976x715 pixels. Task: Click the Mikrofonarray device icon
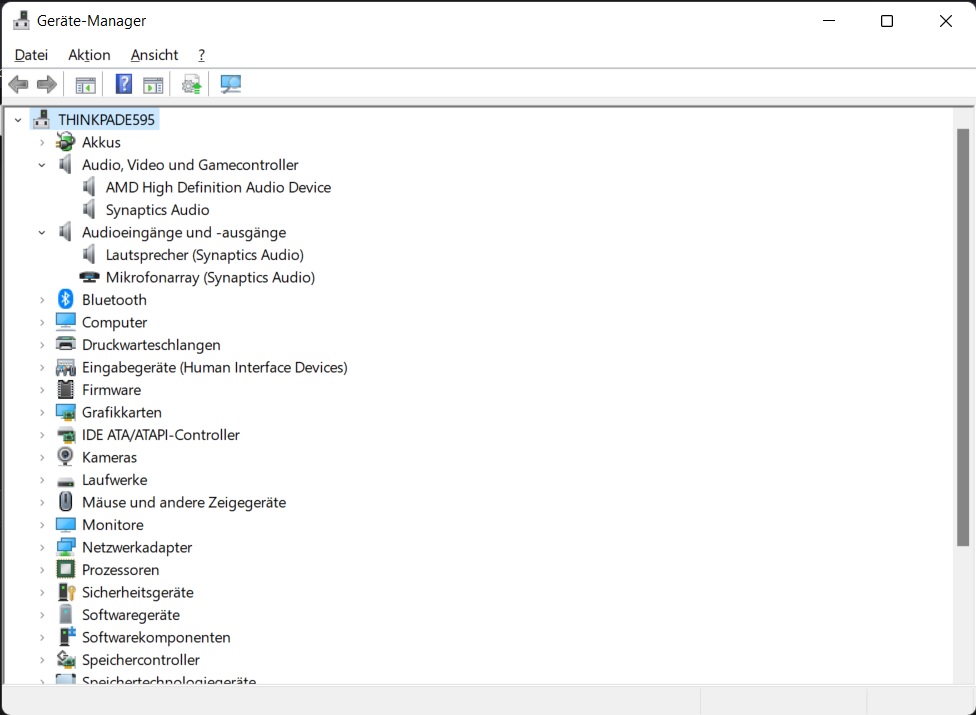89,277
